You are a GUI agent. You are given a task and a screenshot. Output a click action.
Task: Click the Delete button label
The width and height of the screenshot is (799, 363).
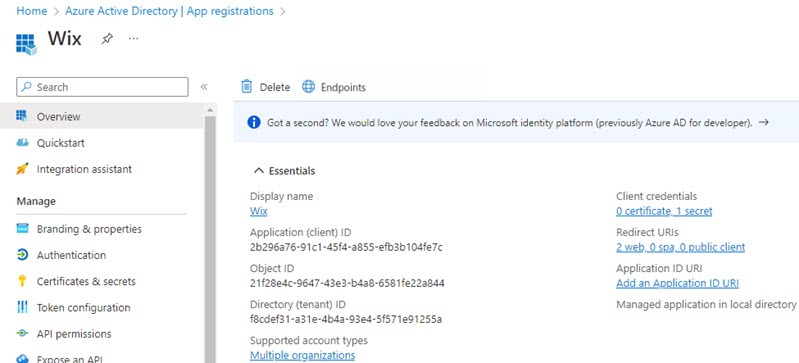(275, 87)
